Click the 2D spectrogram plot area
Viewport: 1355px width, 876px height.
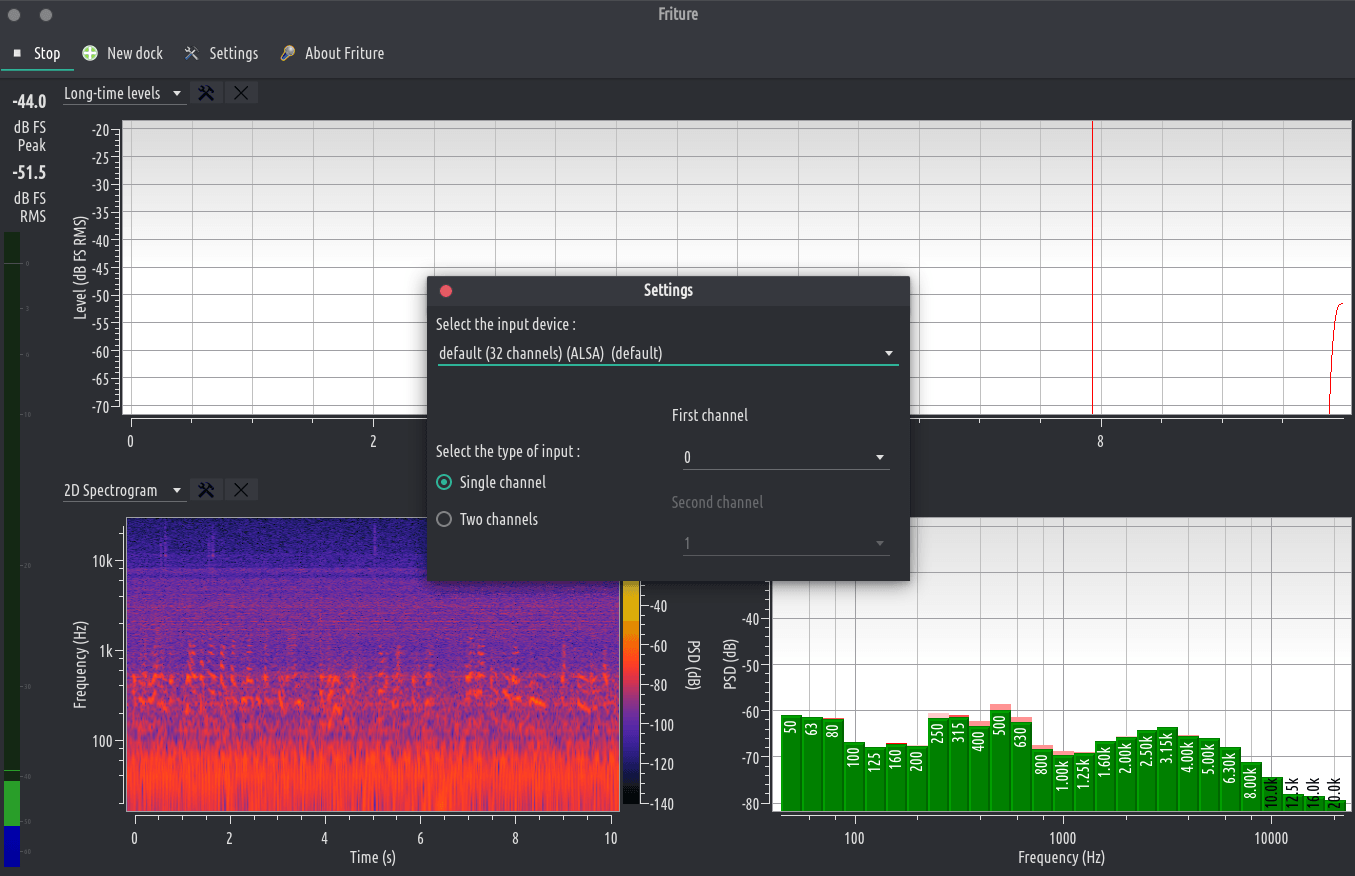[373, 663]
